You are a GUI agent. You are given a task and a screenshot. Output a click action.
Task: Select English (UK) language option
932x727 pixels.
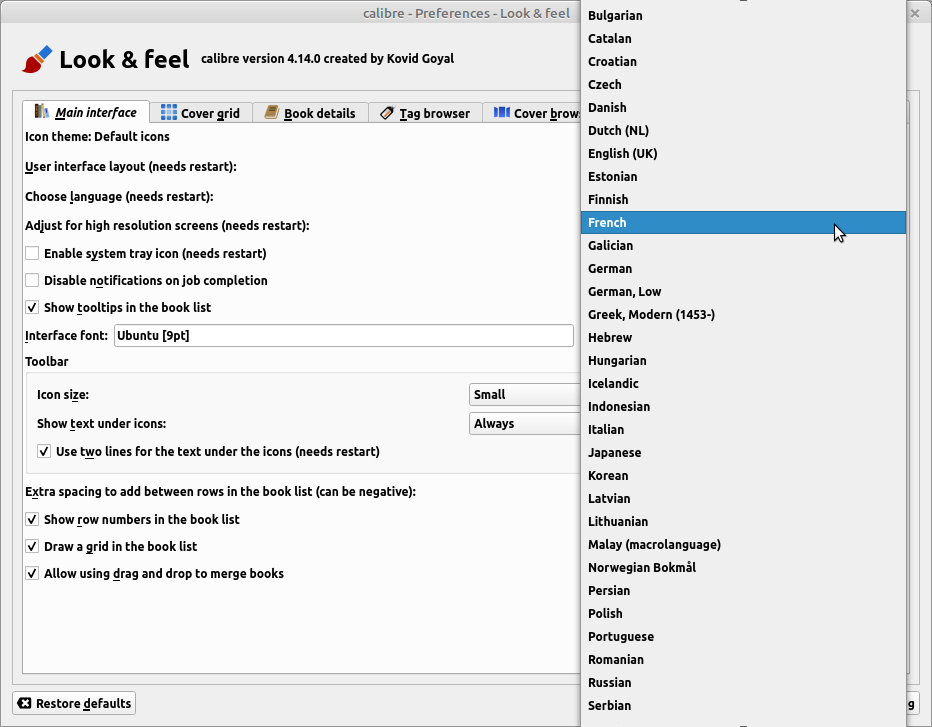[743, 153]
